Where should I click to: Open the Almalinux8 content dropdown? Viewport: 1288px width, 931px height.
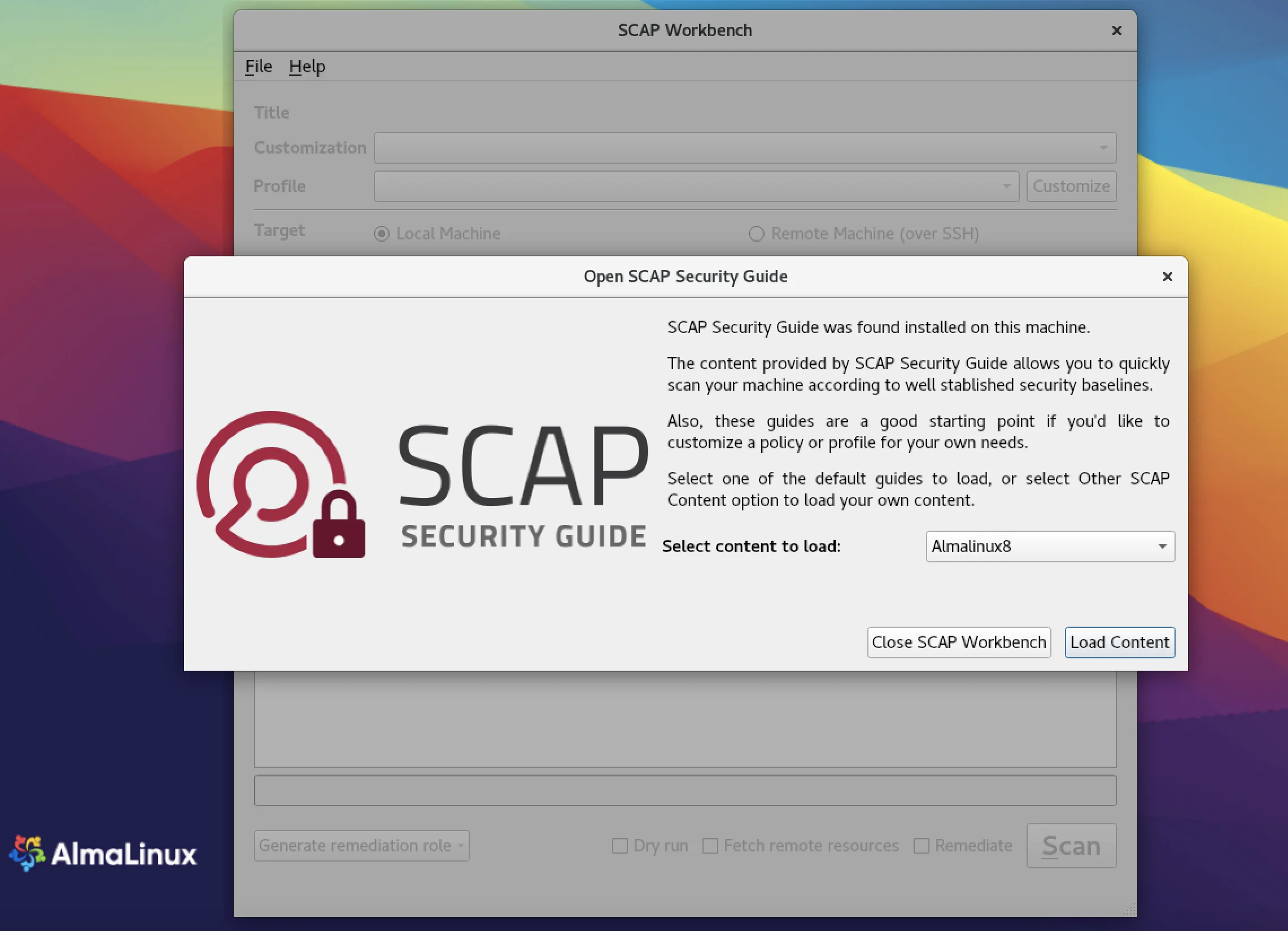(1050, 547)
